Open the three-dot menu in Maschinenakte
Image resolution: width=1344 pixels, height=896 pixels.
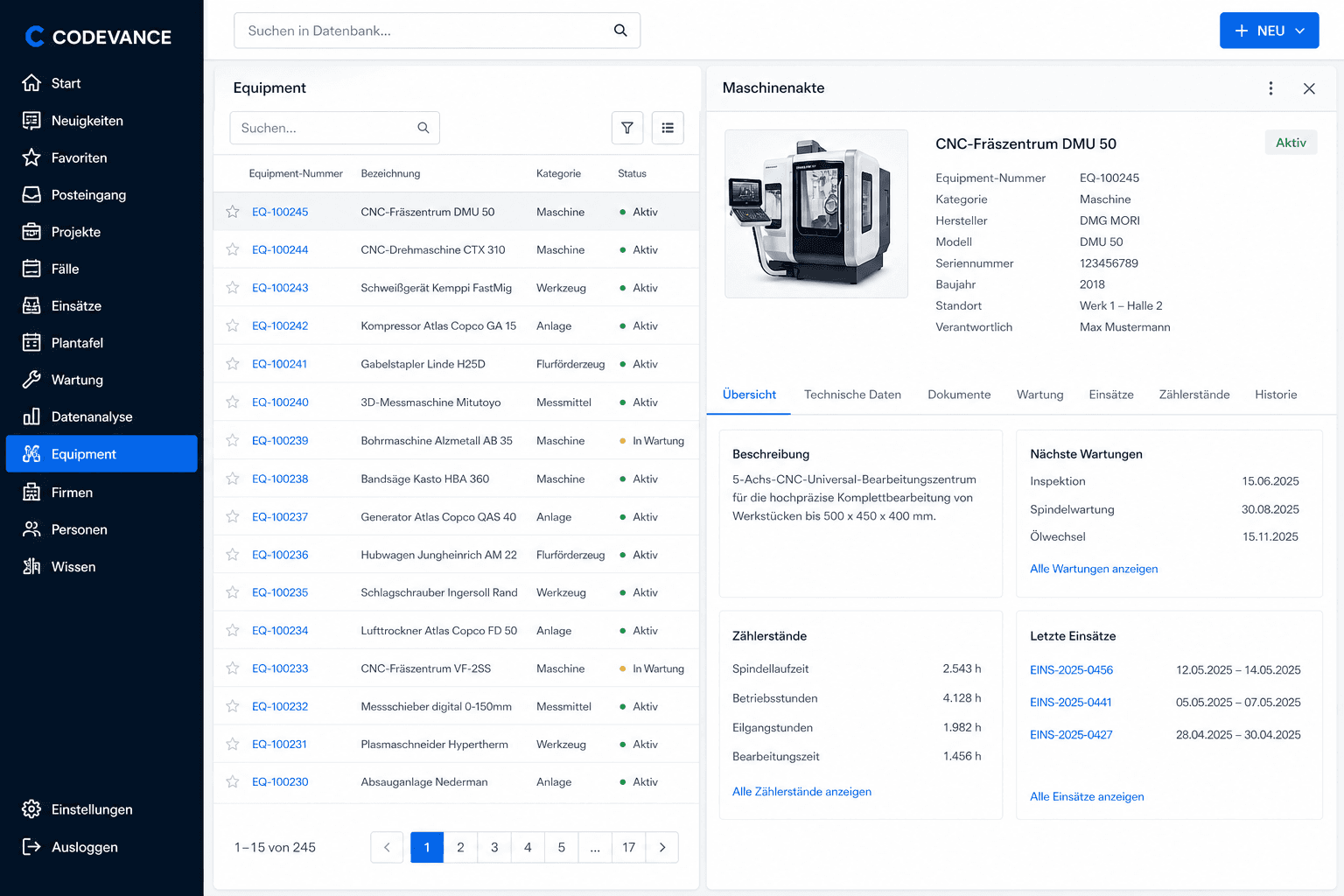click(1270, 88)
